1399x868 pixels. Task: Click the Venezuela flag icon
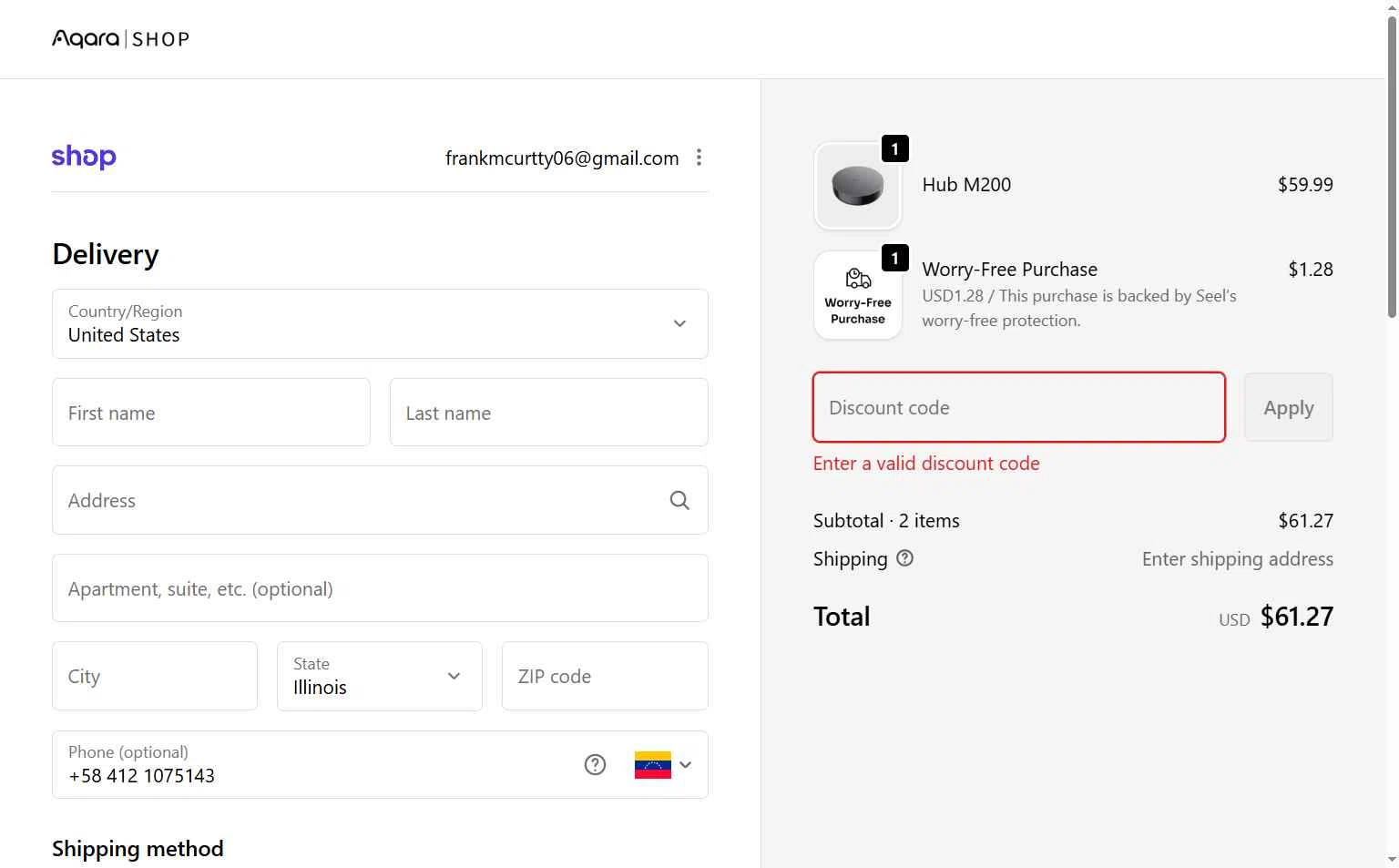pos(653,765)
